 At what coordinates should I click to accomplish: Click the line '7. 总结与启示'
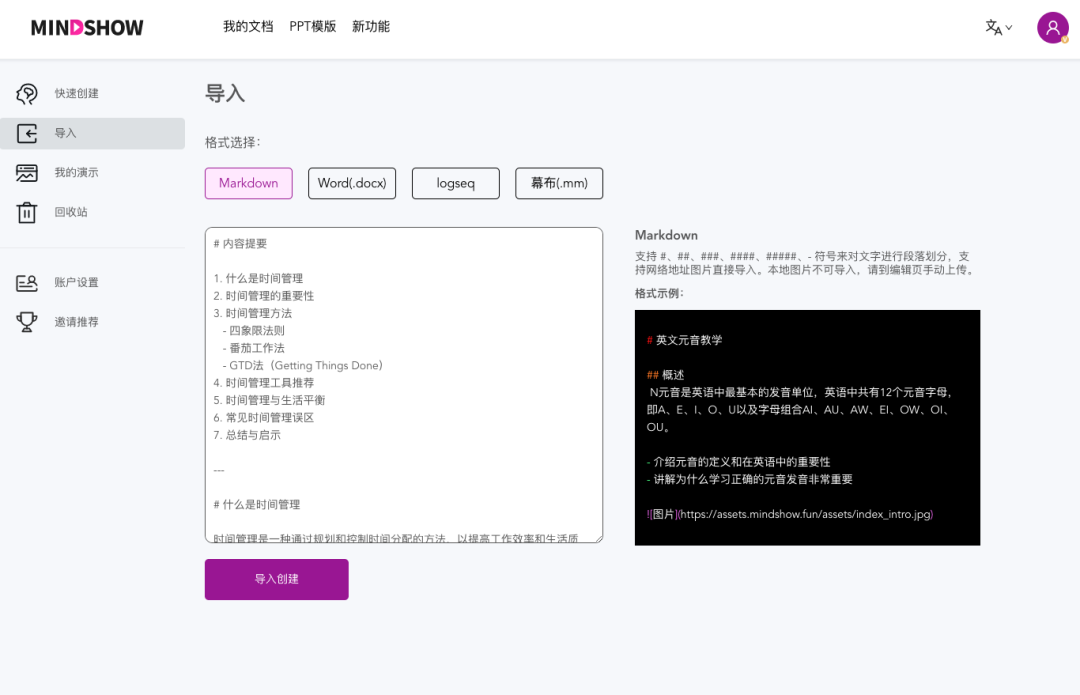[247, 435]
